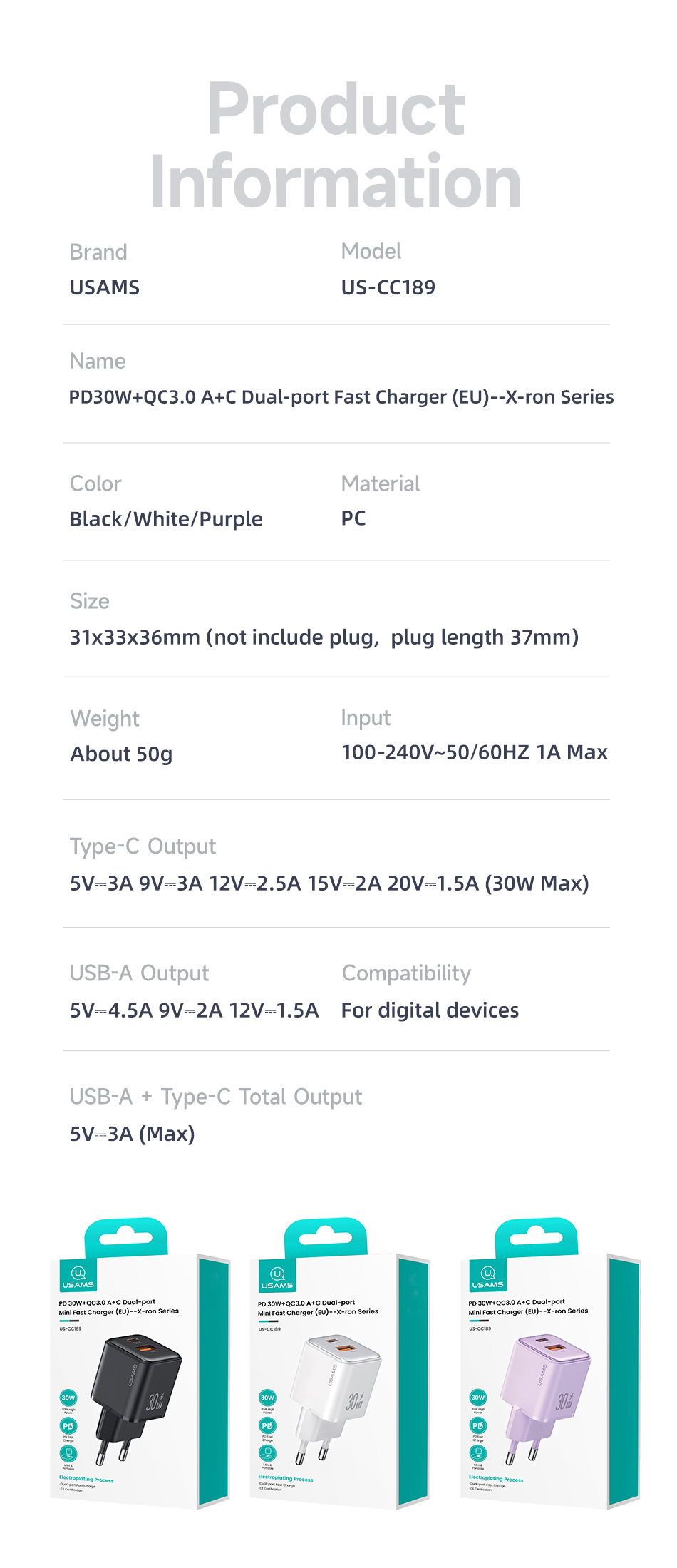Click the weight value About 50g
The width and height of the screenshot is (677, 1568).
tap(121, 754)
